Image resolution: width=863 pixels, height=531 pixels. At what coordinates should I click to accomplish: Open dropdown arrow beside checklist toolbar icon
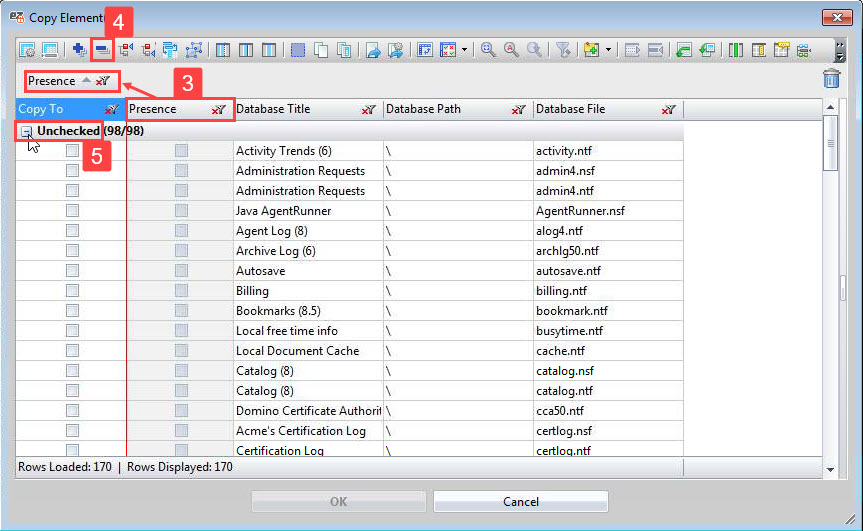pyautogui.click(x=465, y=49)
